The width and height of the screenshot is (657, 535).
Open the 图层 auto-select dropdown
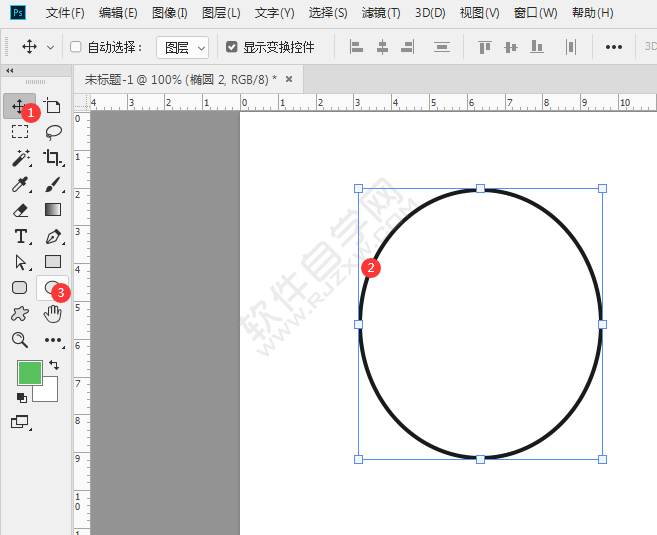[x=182, y=47]
